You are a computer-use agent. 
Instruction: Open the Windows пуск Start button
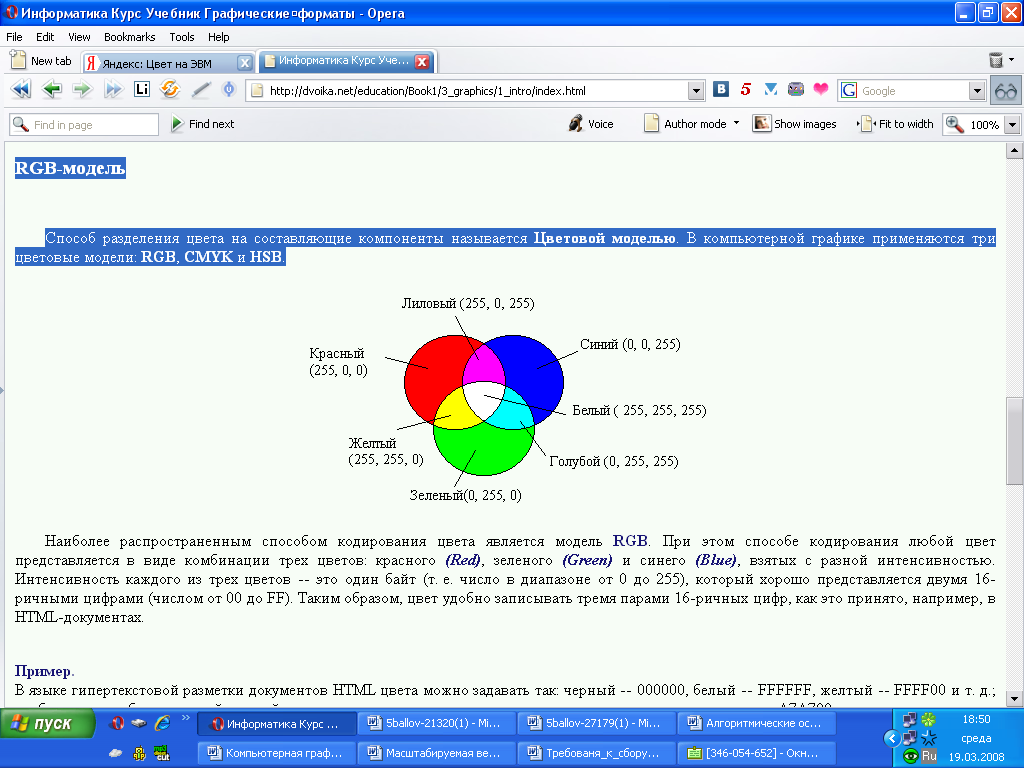(47, 724)
